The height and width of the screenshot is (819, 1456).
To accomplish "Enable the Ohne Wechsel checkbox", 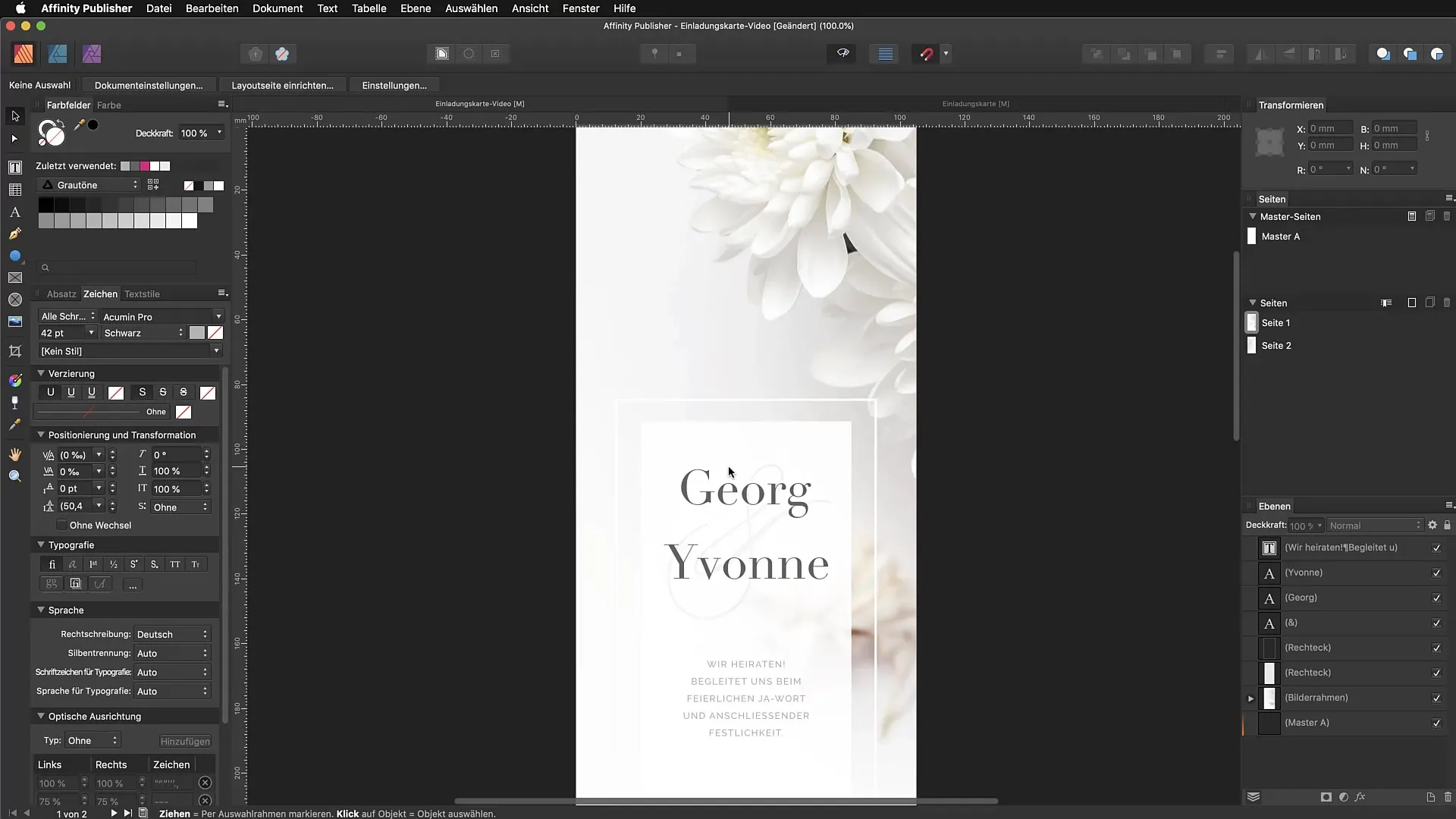I will point(61,526).
